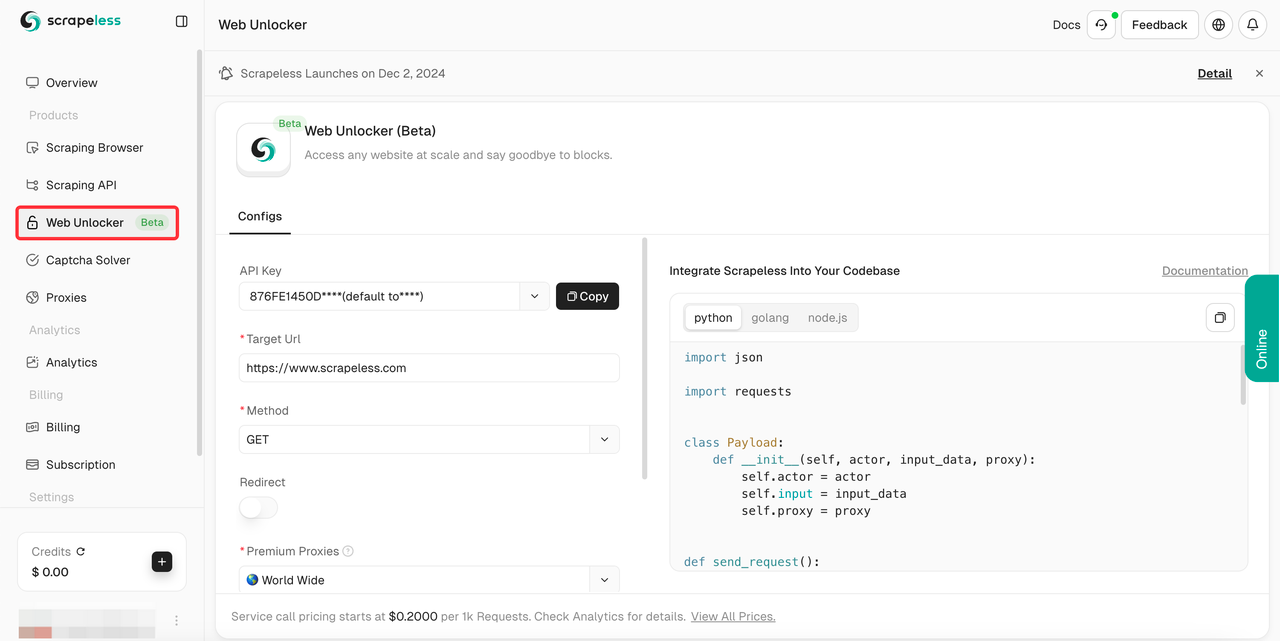The width and height of the screenshot is (1280, 641).
Task: Open the Method GET dropdown
Action: pos(429,439)
